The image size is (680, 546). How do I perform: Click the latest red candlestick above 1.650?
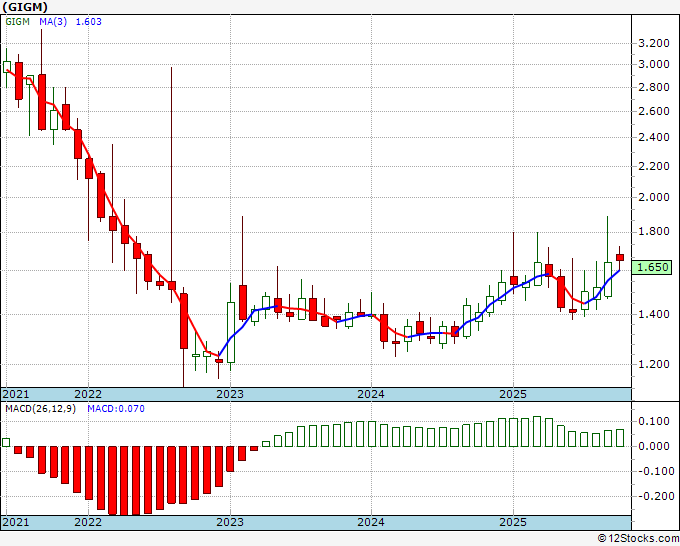(x=620, y=258)
